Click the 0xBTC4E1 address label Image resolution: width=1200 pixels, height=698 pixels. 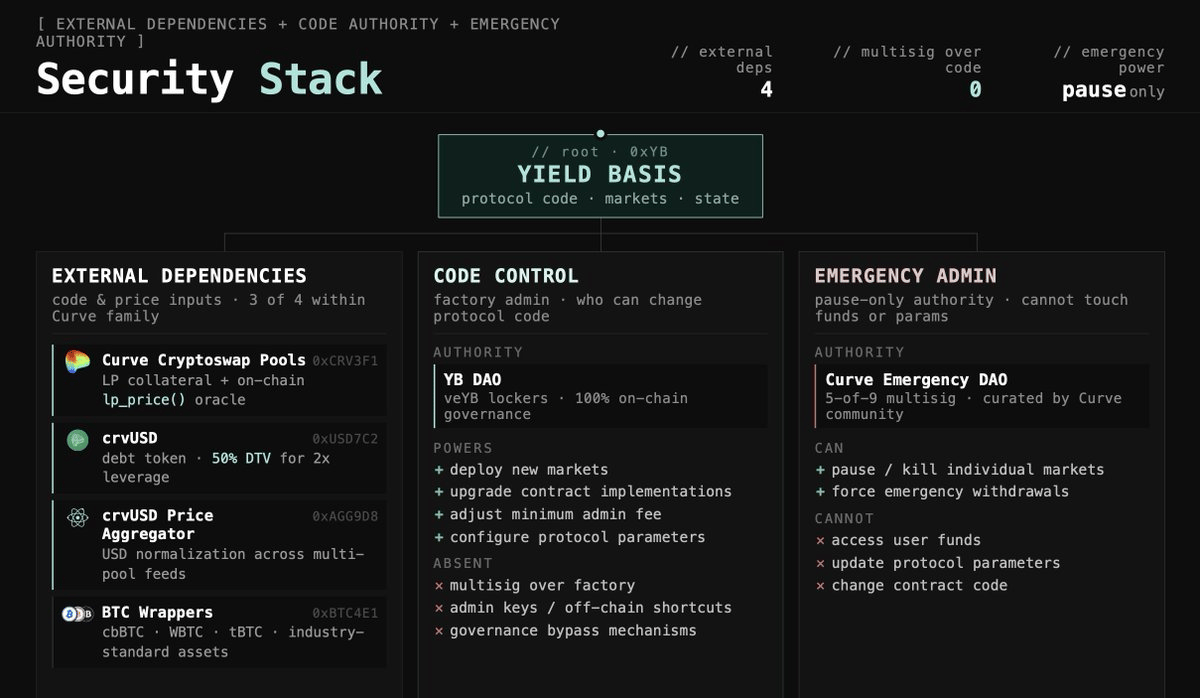click(x=345, y=613)
